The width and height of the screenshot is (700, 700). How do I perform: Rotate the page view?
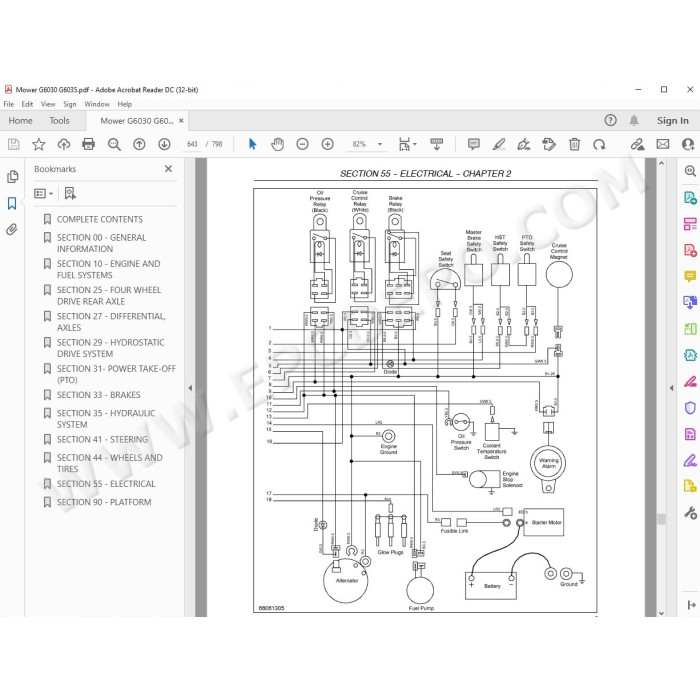tap(599, 144)
